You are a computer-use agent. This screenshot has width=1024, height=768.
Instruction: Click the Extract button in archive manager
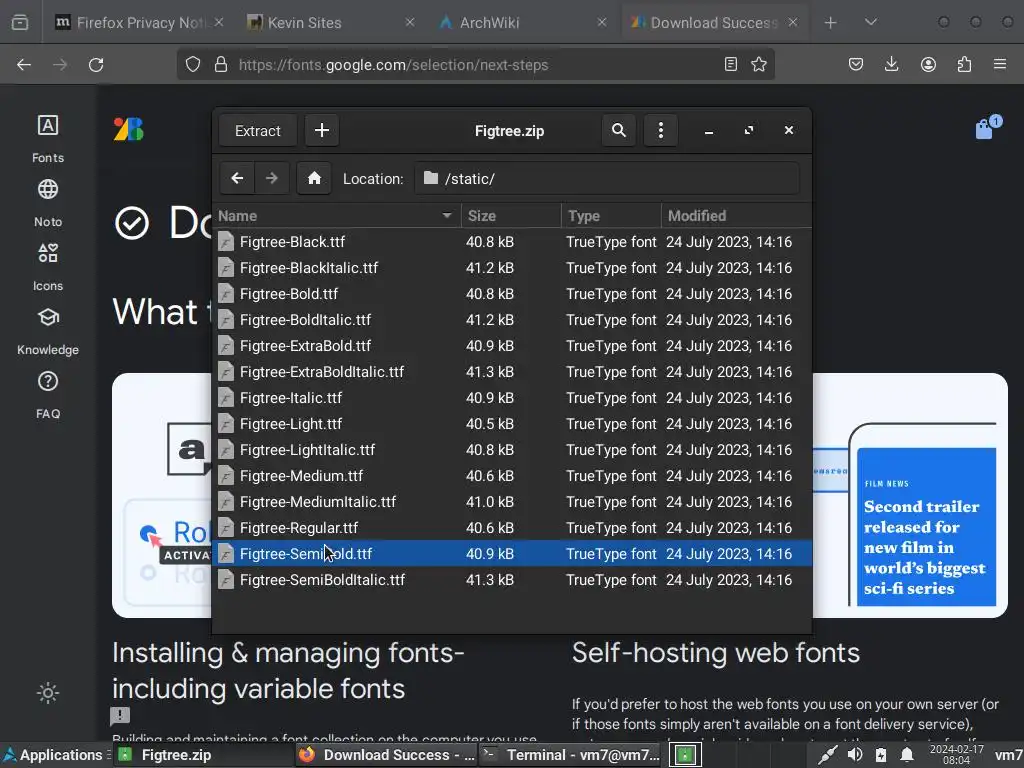point(257,131)
